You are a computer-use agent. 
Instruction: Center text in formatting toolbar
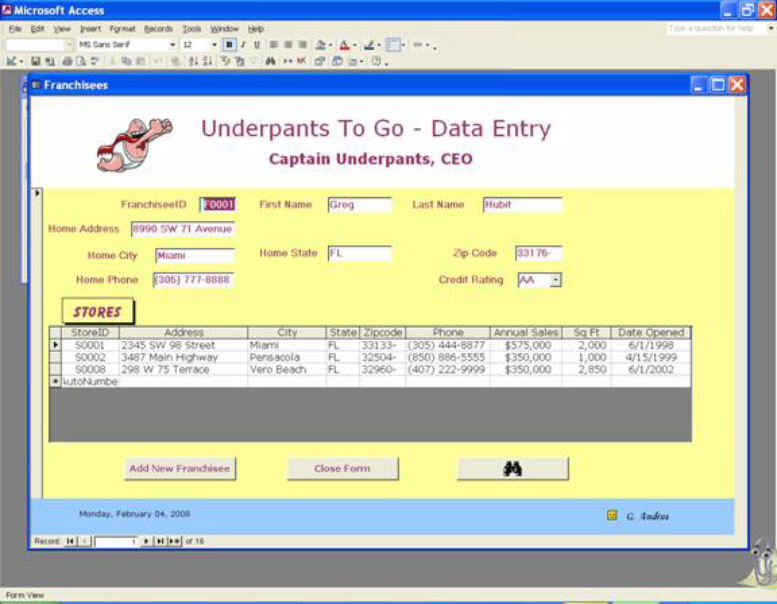click(x=288, y=45)
